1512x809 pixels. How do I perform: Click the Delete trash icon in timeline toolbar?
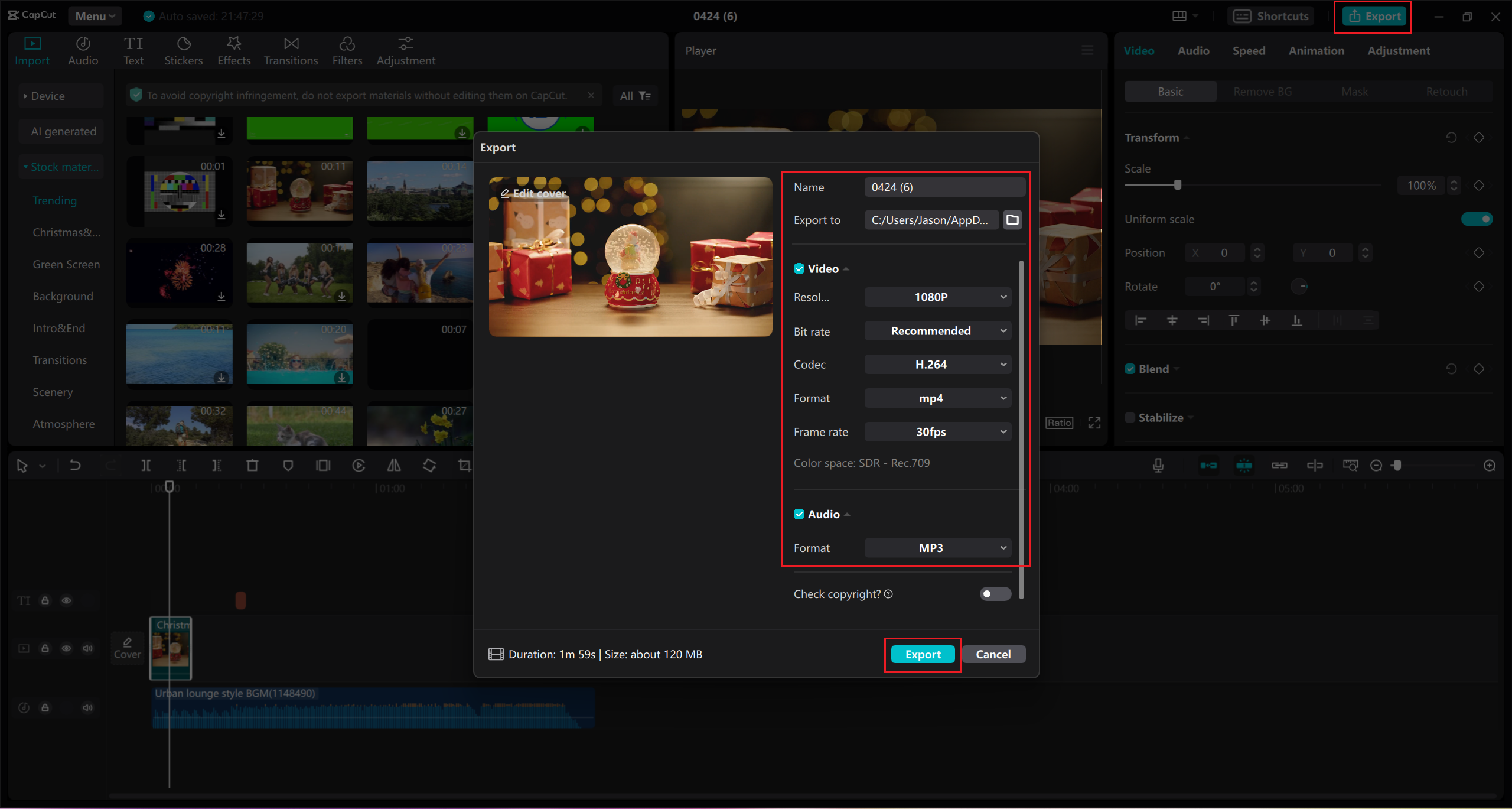[252, 466]
